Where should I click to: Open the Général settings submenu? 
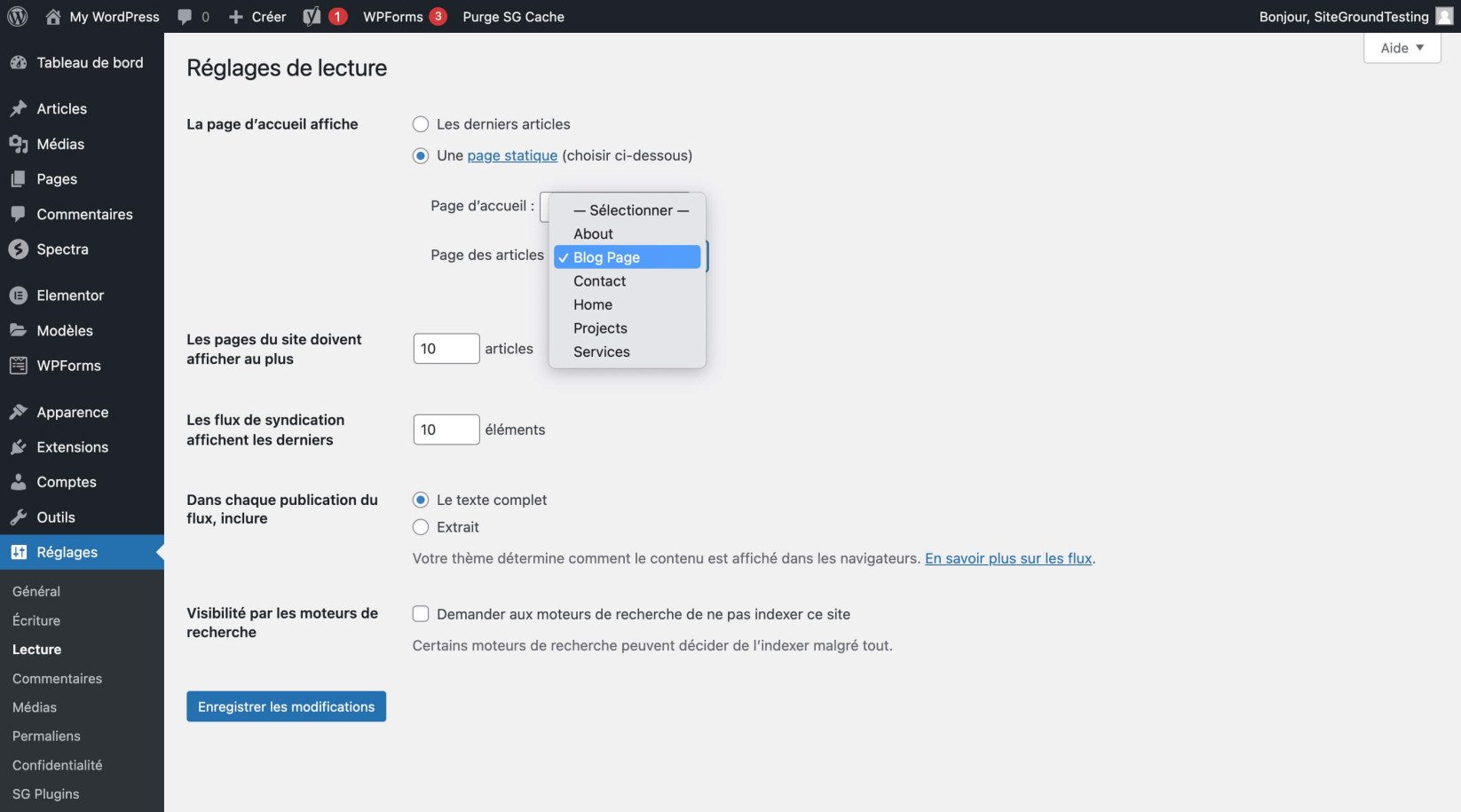pyautogui.click(x=36, y=591)
